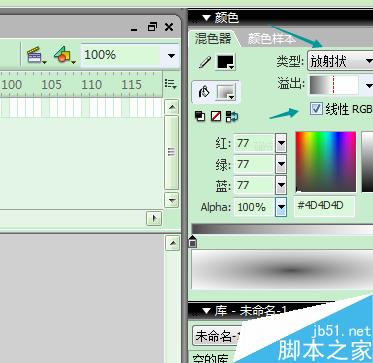The height and width of the screenshot is (363, 373).
Task: Open the Edit Scene clapperboard menu
Action: [37, 55]
